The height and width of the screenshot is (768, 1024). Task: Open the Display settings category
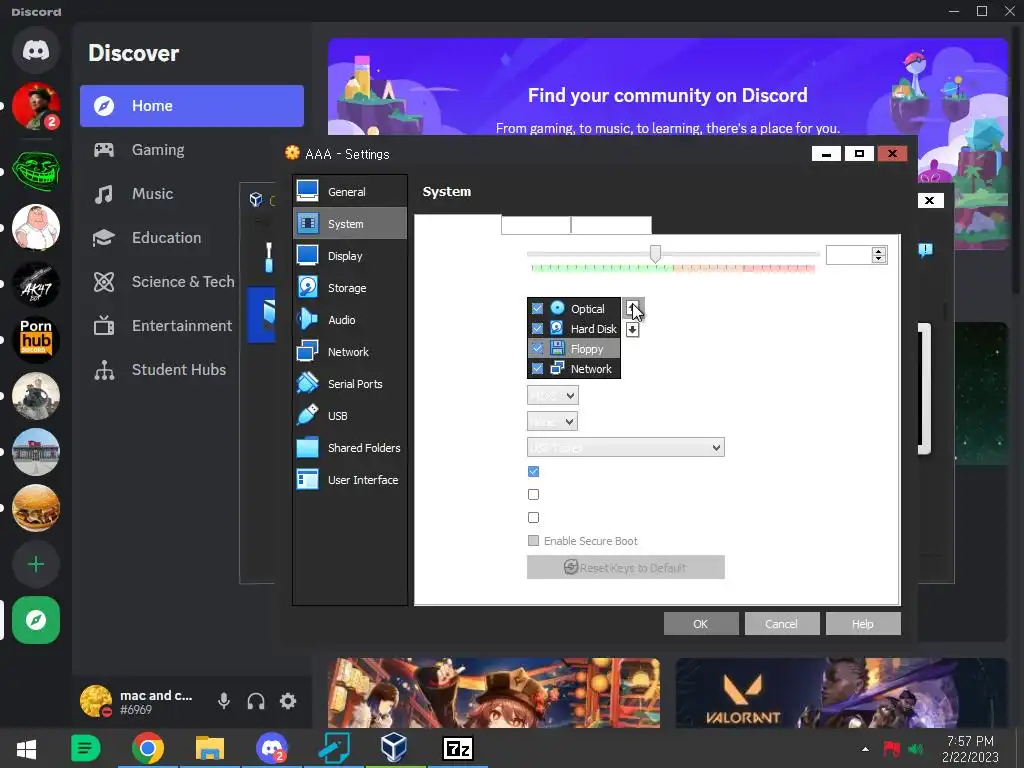[349, 255]
